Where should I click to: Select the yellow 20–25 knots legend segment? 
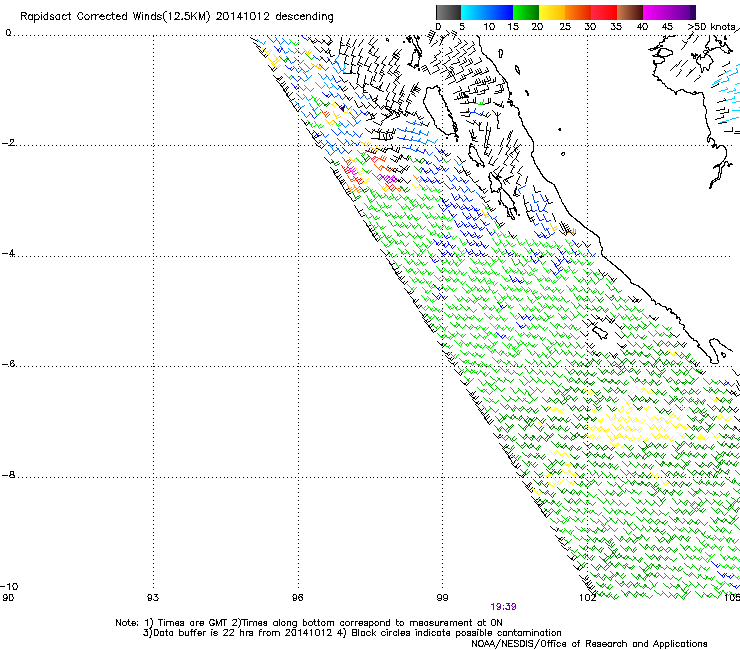[552, 12]
